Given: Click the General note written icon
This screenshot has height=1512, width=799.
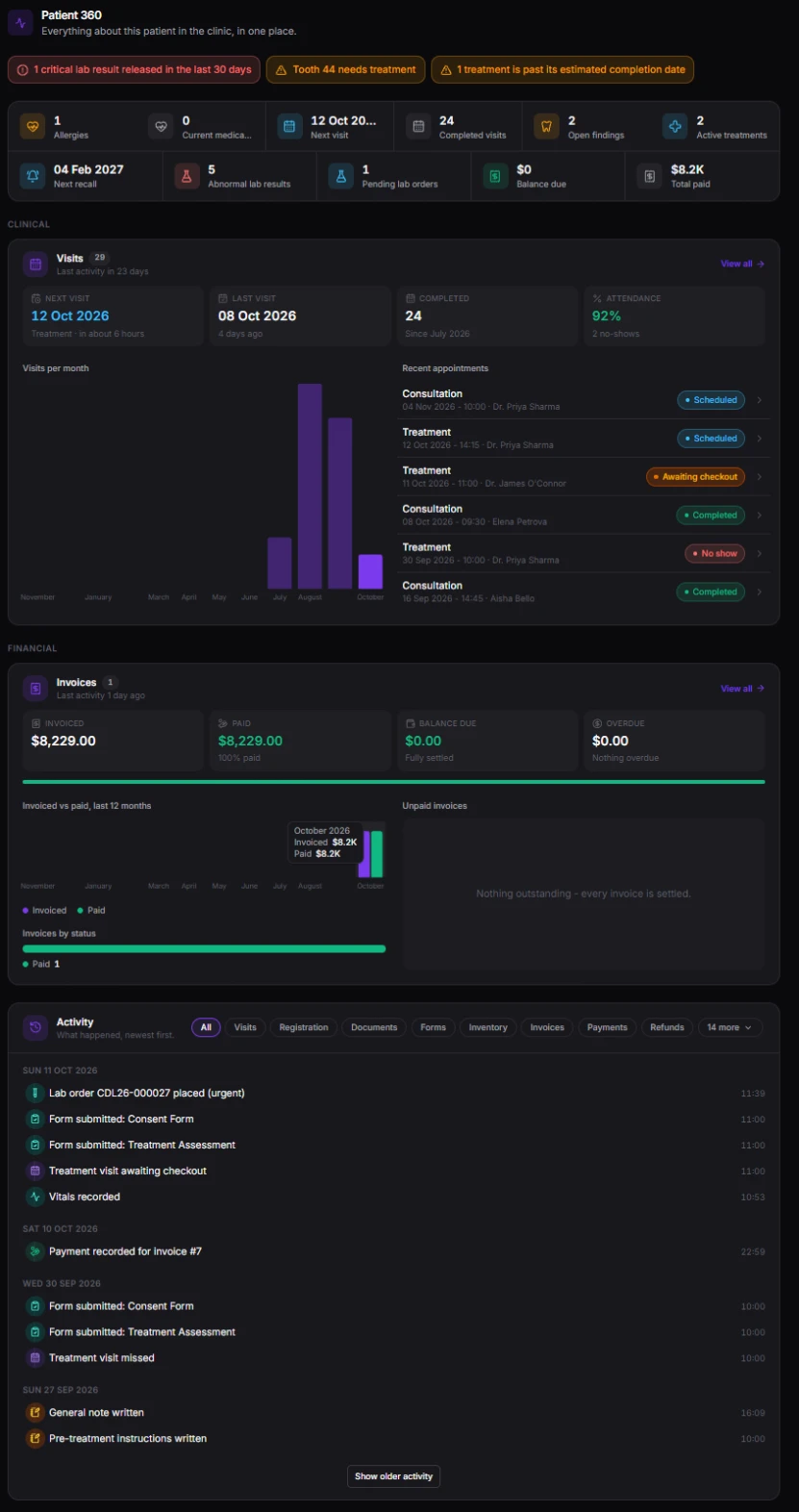Looking at the screenshot, I should 35,1413.
